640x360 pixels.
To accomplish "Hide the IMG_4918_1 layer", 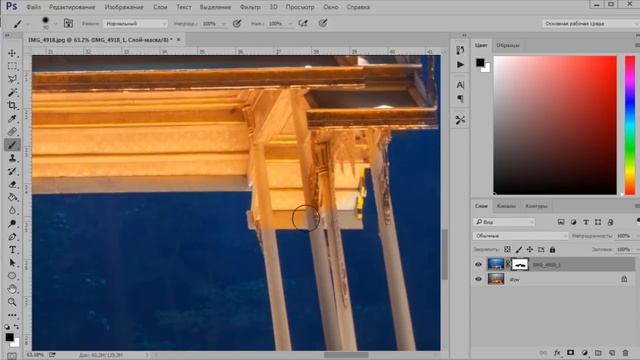I will click(478, 264).
